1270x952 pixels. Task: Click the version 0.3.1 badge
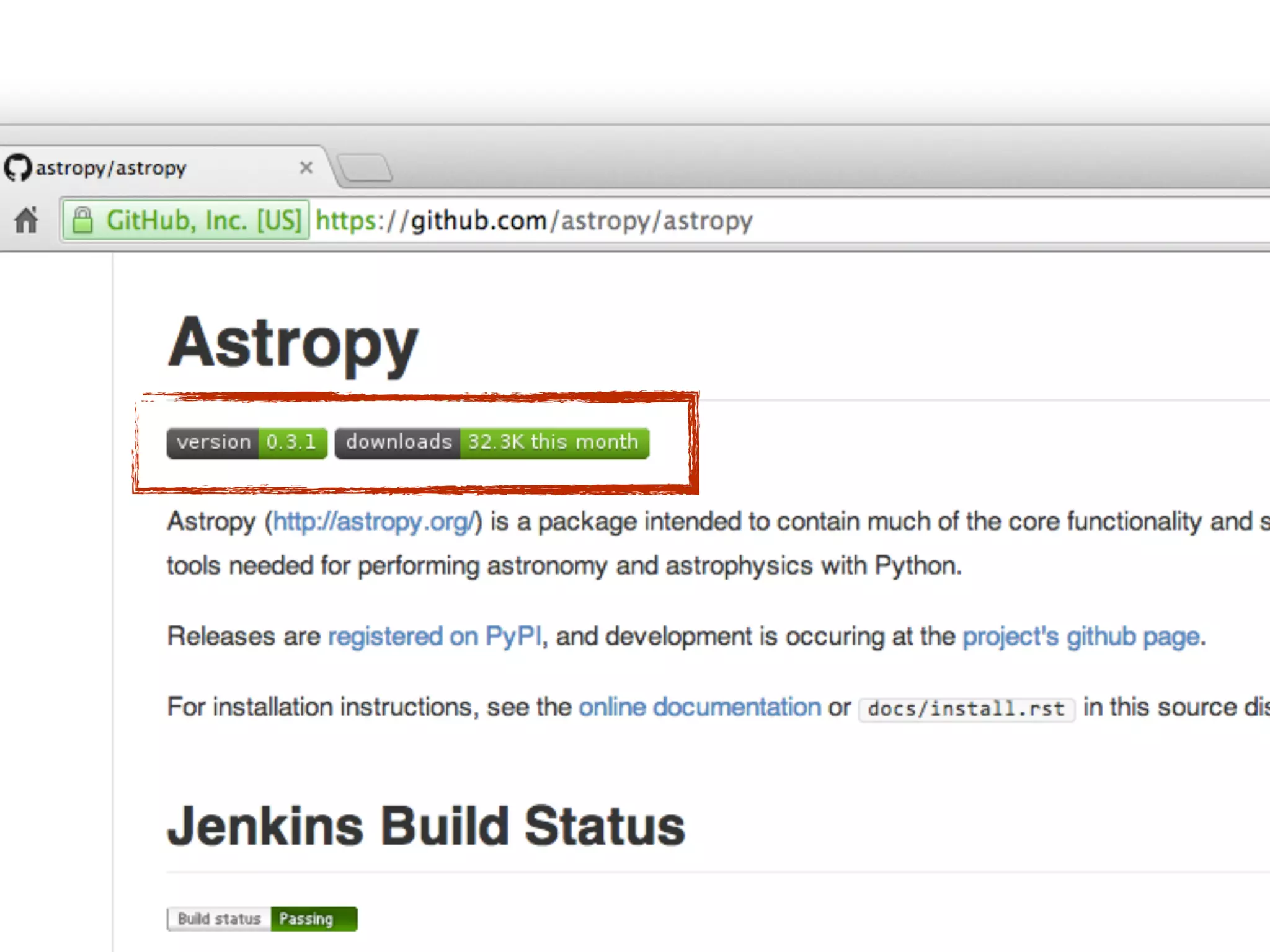coord(247,443)
